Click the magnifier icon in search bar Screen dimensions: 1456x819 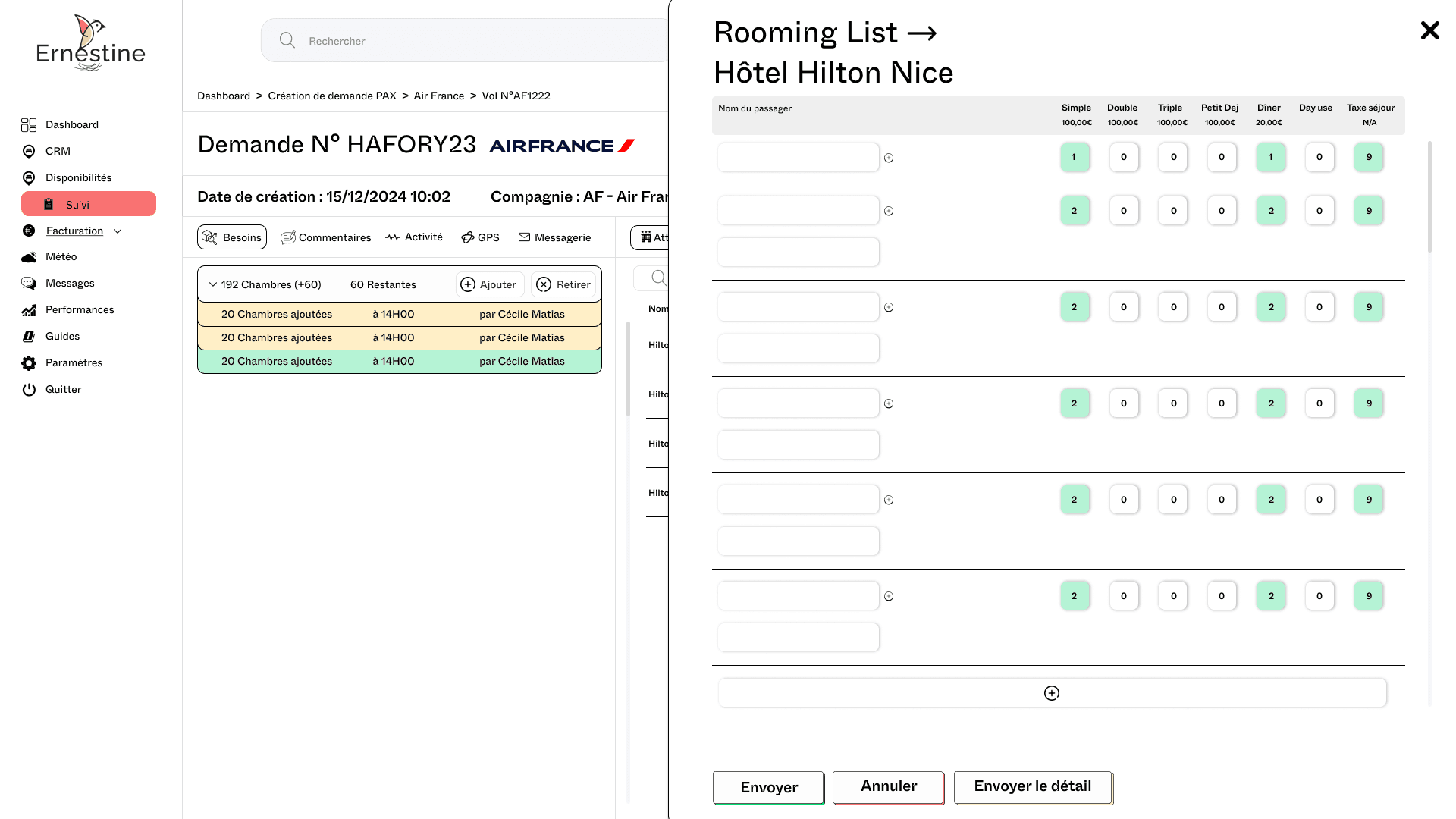[x=287, y=40]
